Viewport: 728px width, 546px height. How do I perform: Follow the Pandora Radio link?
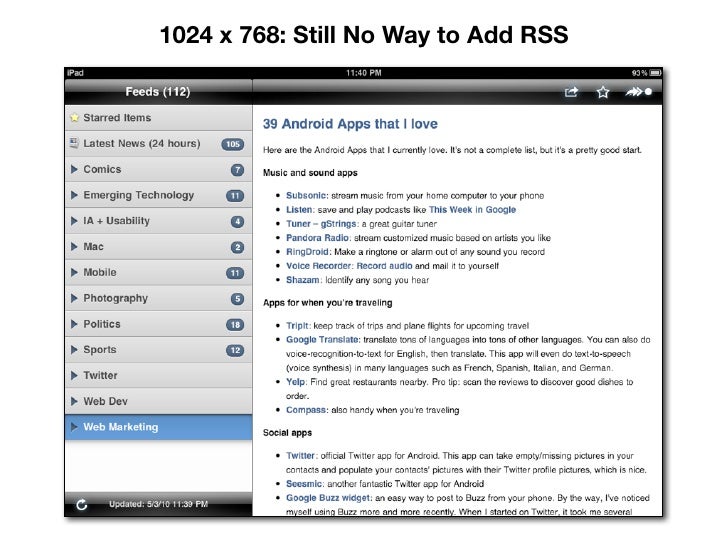pos(317,238)
